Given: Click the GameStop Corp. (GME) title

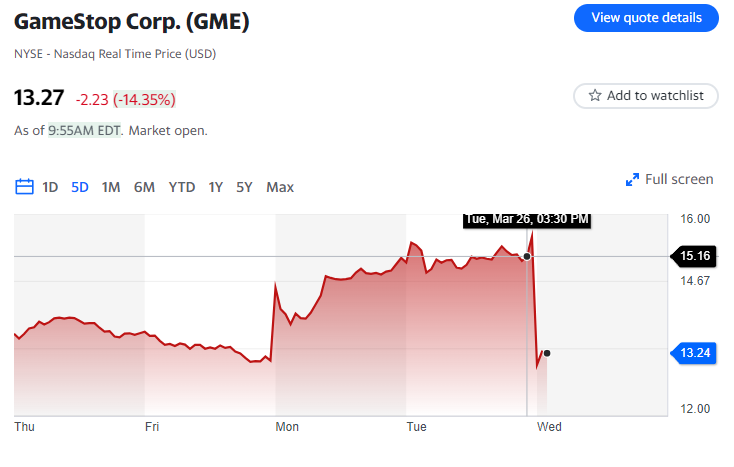Looking at the screenshot, I should (x=132, y=21).
